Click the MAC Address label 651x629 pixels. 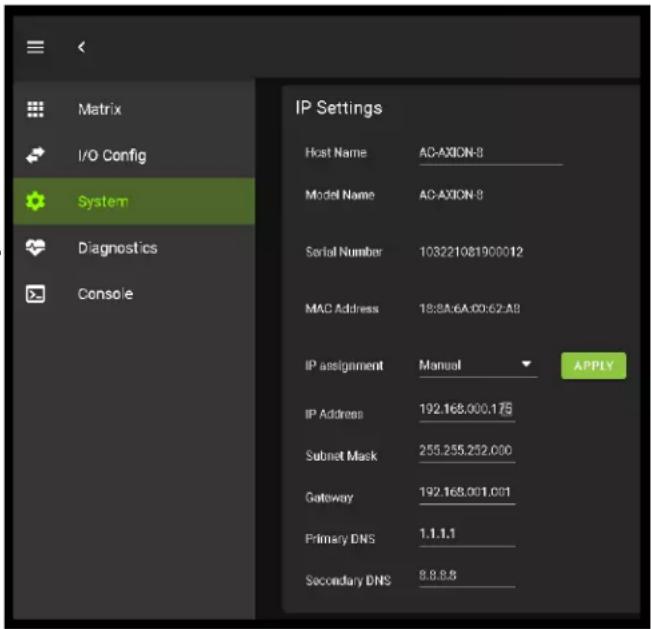[x=342, y=308]
